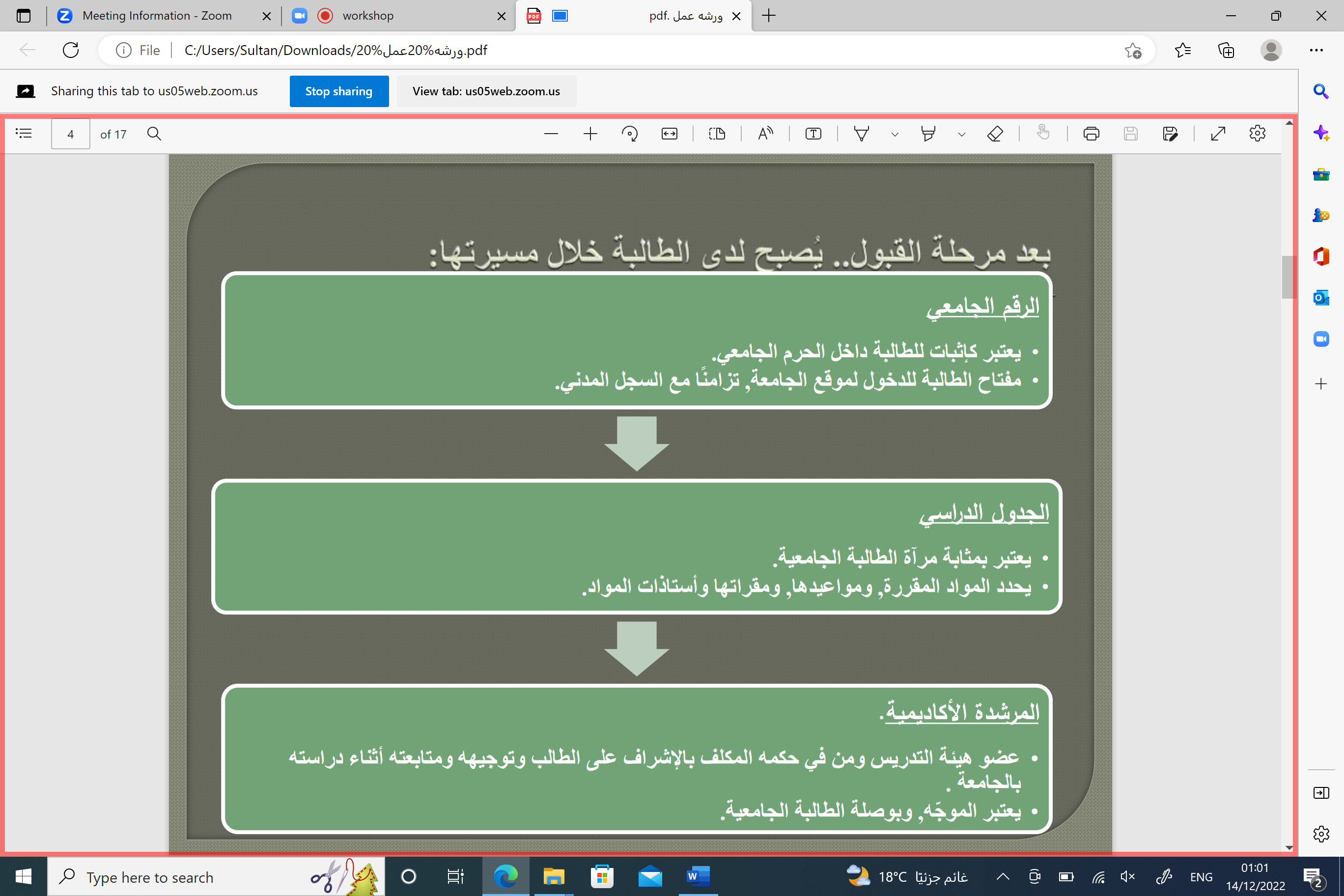Switch to the workshop tab
This screenshot has width=1344, height=896.
tap(368, 16)
